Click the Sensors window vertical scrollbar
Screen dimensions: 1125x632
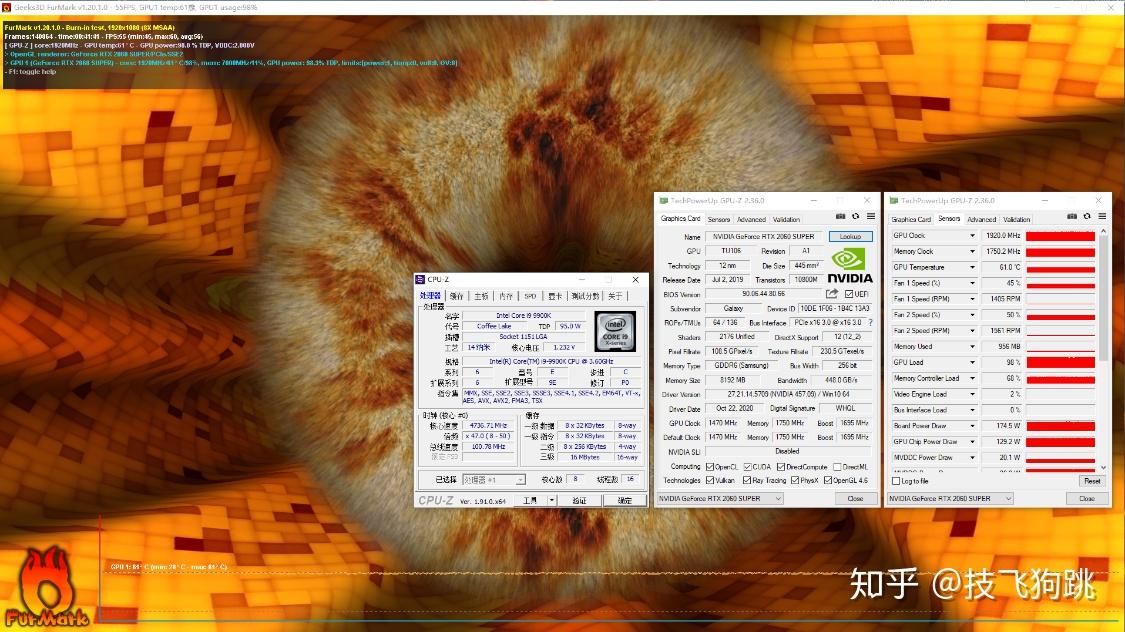[1104, 300]
